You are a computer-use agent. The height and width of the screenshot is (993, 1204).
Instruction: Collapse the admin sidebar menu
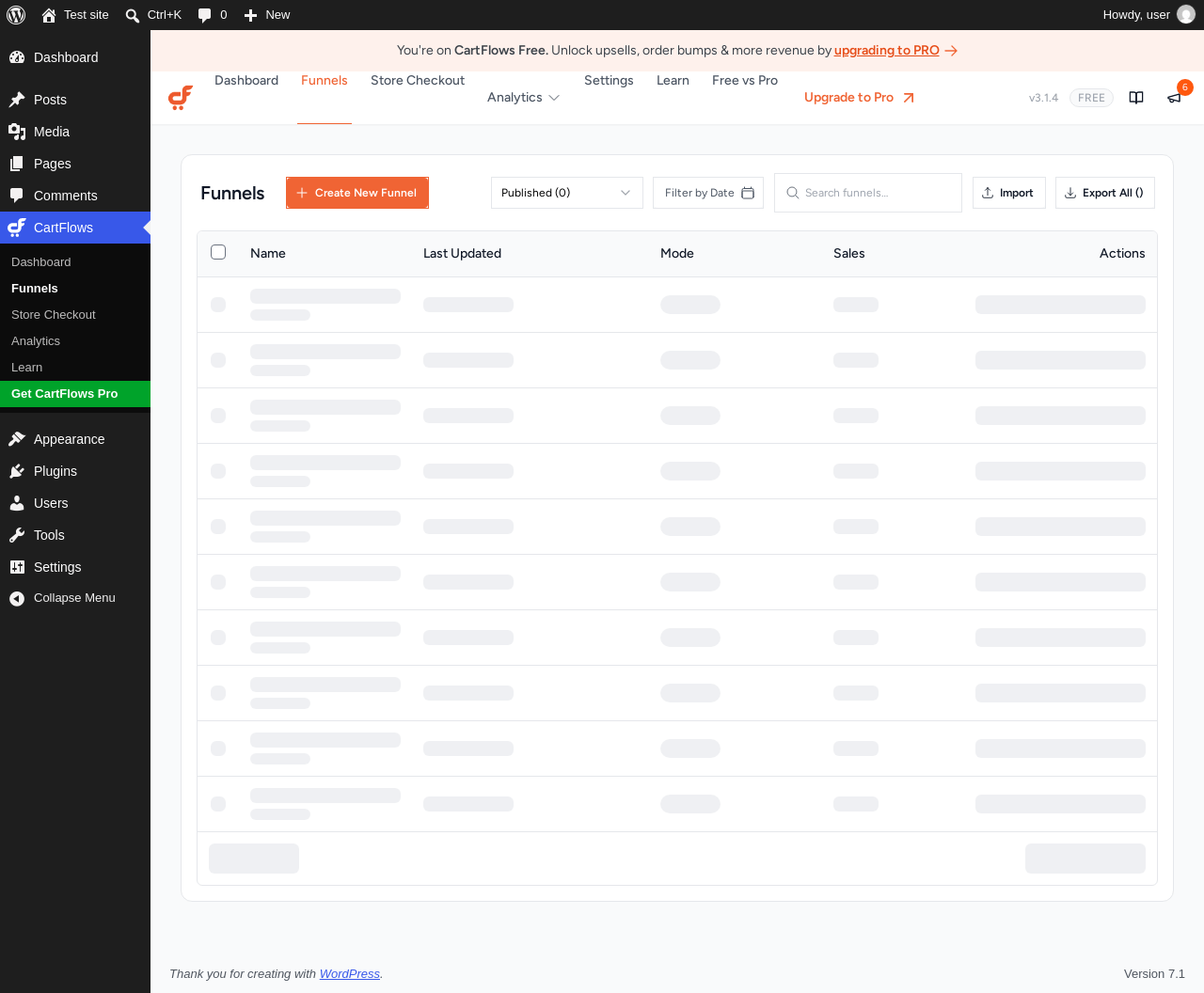pyautogui.click(x=75, y=598)
